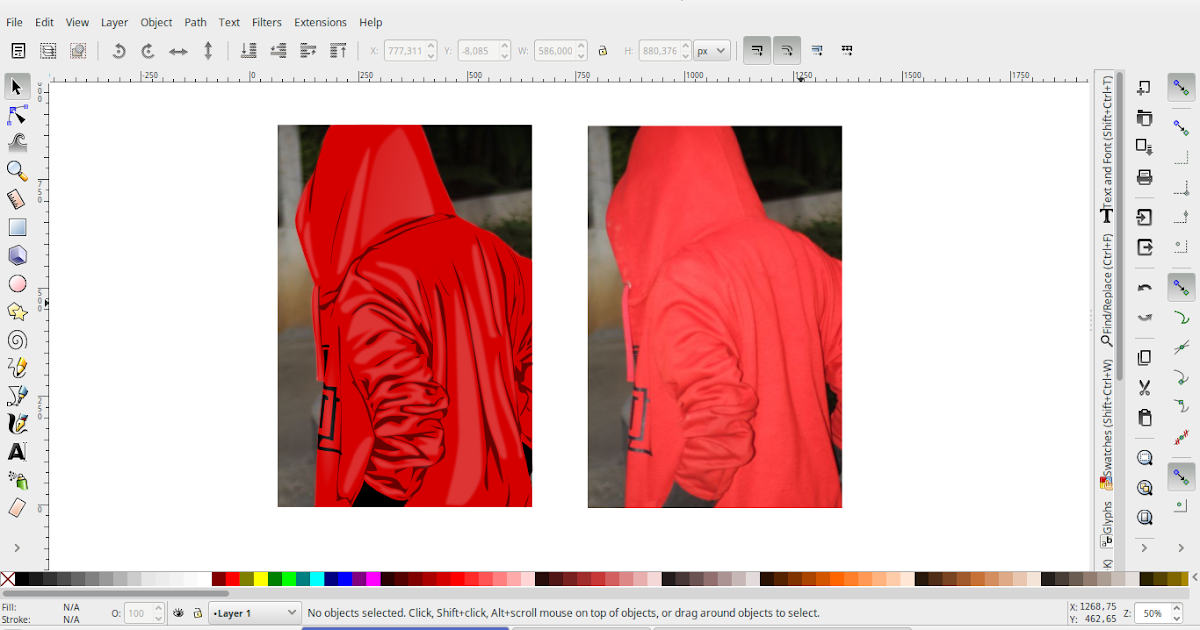Activate the Zoom tool in the toolbox
The height and width of the screenshot is (630, 1200).
click(x=17, y=170)
